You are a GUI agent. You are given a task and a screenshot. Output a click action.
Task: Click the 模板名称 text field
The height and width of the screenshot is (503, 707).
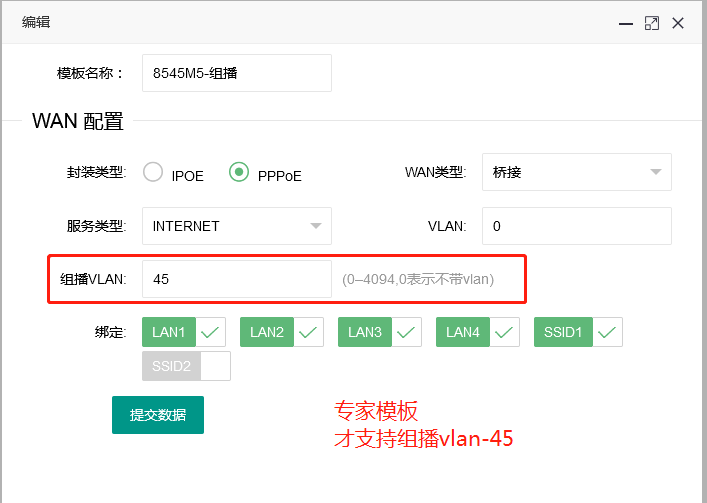pyautogui.click(x=236, y=73)
